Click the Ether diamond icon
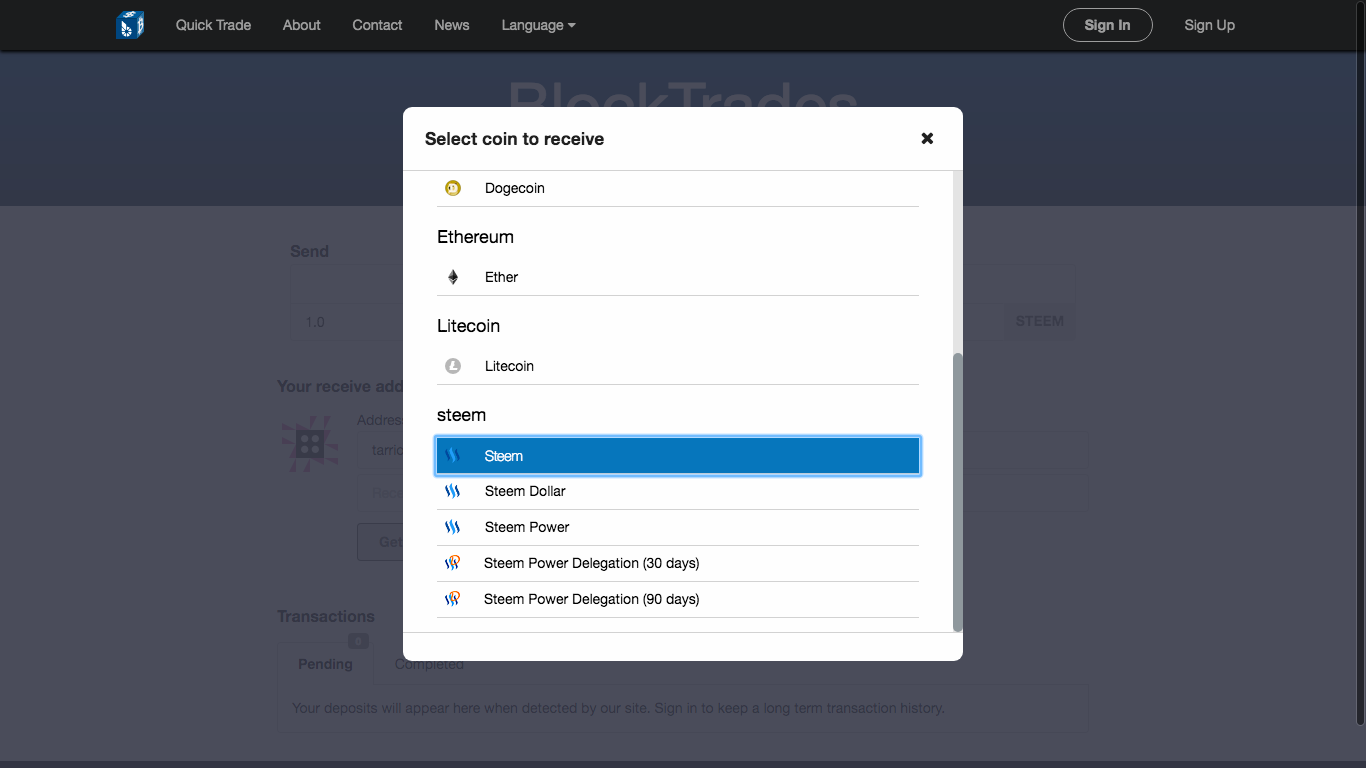Viewport: 1366px width, 768px height. 453,277
